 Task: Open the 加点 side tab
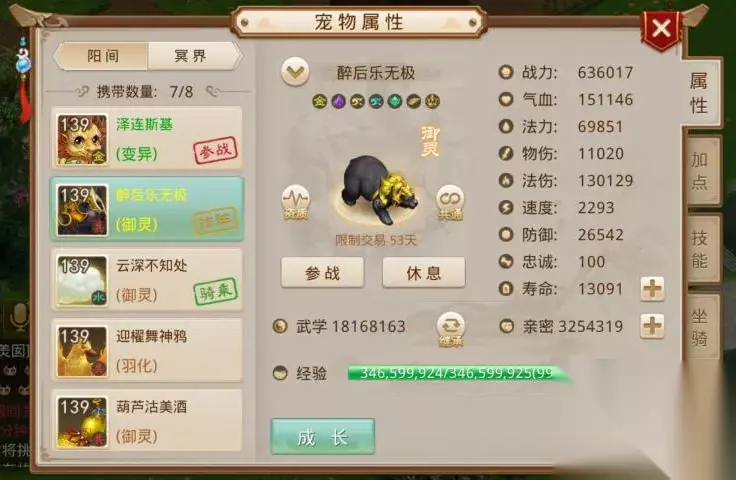click(x=701, y=171)
